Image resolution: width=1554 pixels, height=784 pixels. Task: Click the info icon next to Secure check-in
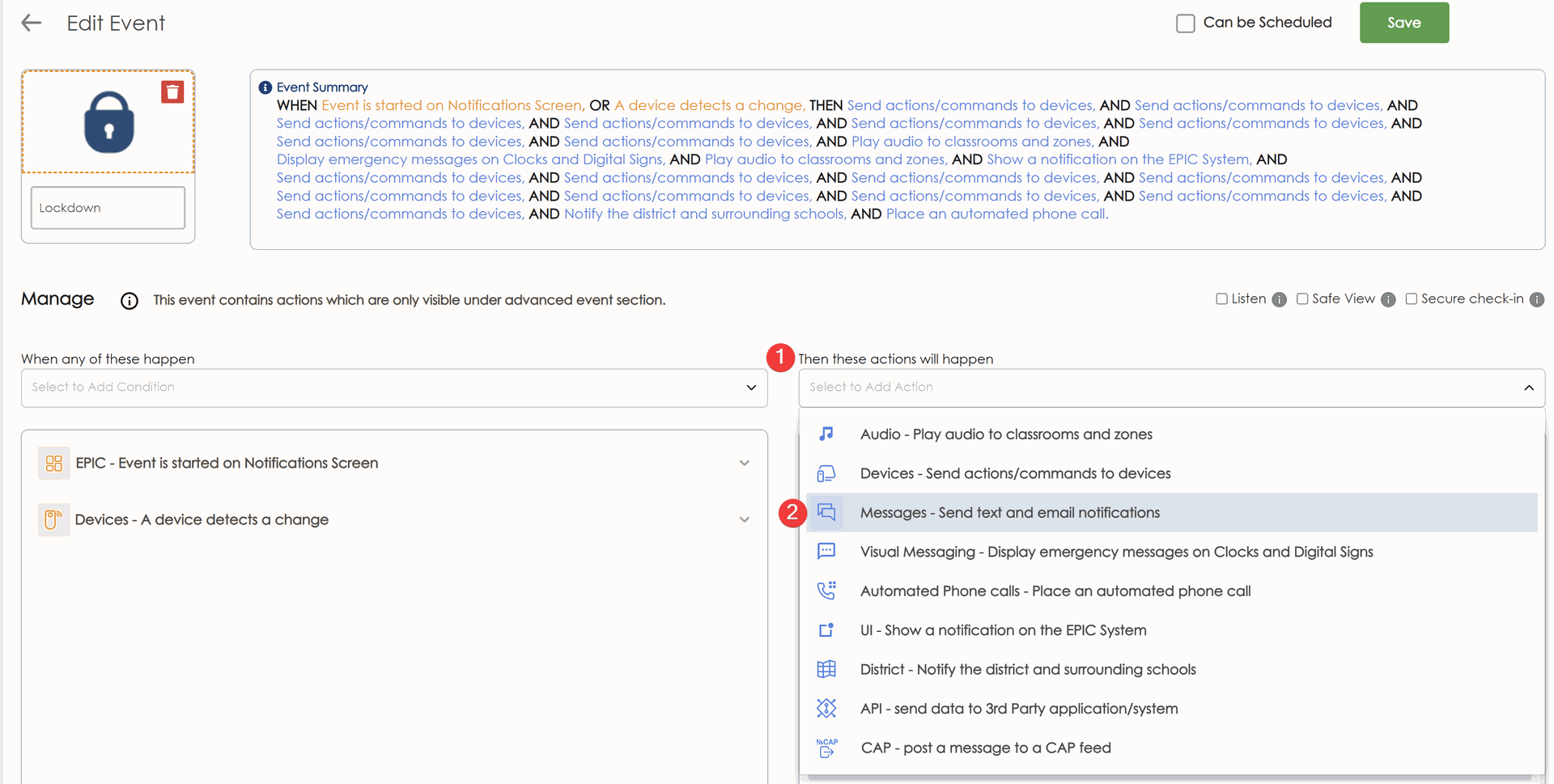[1536, 300]
